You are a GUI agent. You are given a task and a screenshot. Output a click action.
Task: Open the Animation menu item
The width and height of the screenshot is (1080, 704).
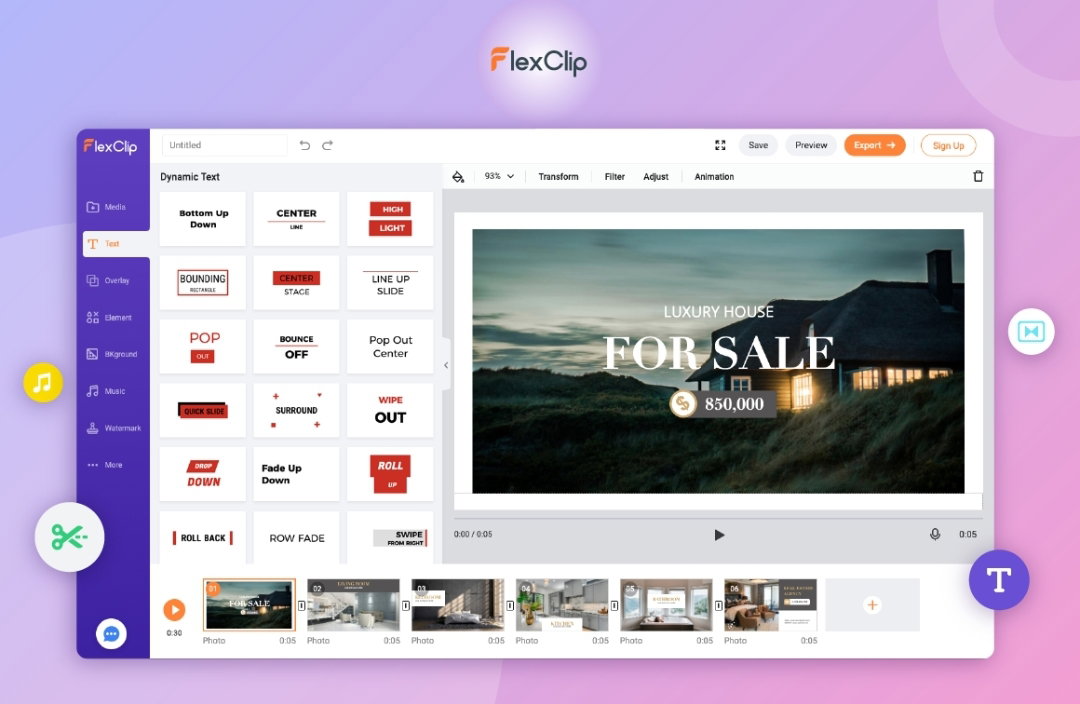tap(714, 177)
